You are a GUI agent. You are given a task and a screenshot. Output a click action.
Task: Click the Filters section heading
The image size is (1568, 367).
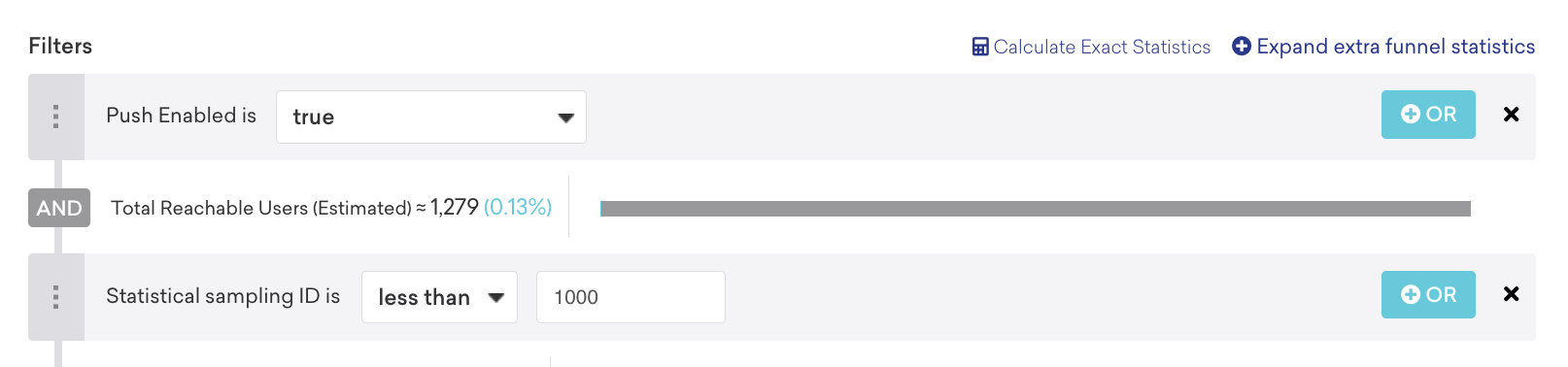(x=60, y=46)
